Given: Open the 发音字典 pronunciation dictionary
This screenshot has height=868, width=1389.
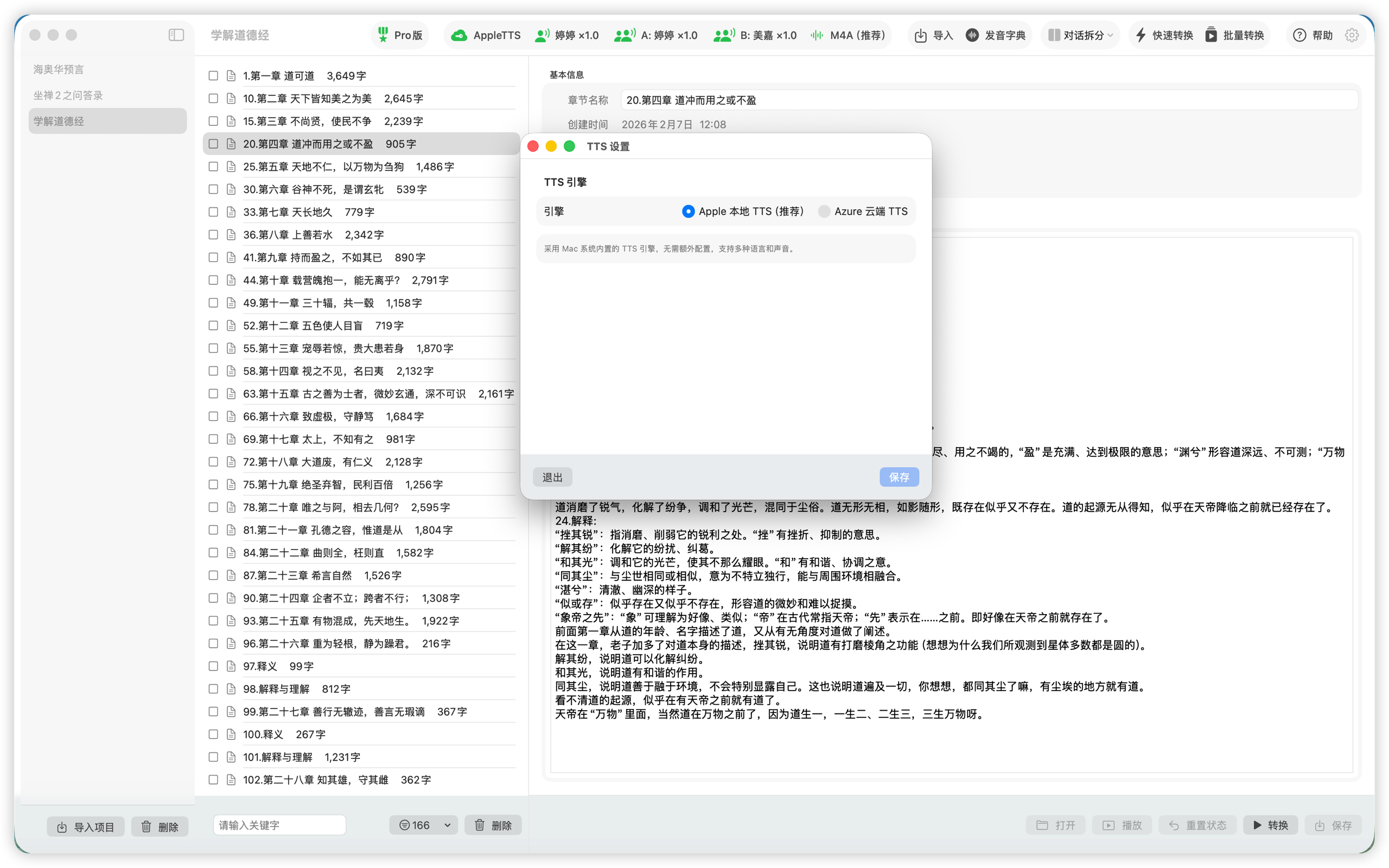Looking at the screenshot, I should point(996,35).
